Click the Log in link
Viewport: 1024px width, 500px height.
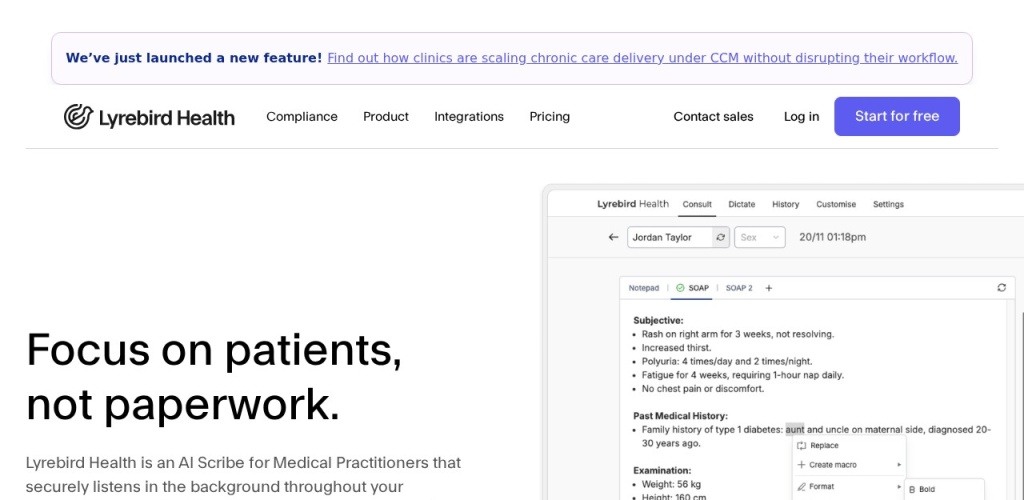[801, 117]
